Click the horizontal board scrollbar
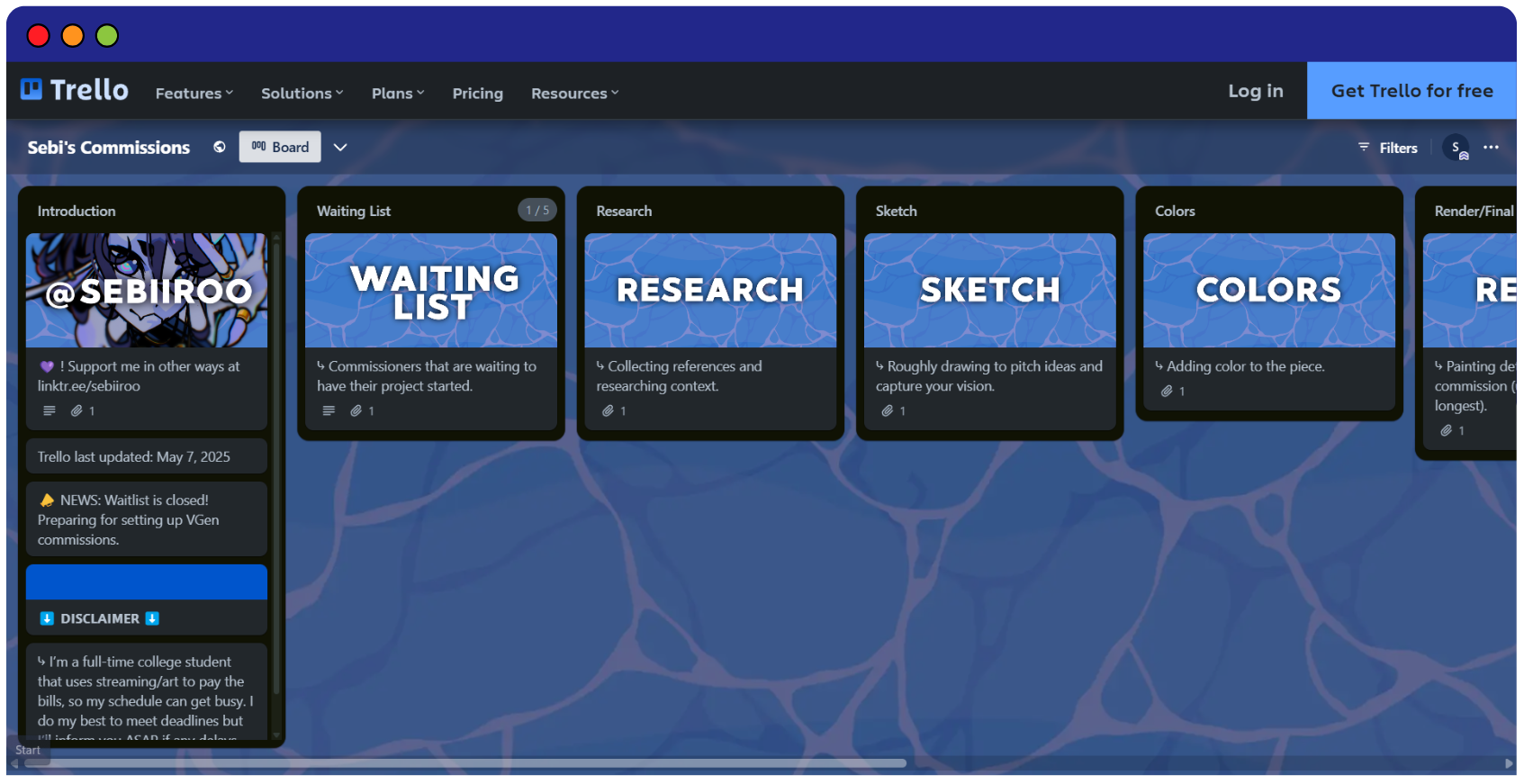 [x=464, y=763]
